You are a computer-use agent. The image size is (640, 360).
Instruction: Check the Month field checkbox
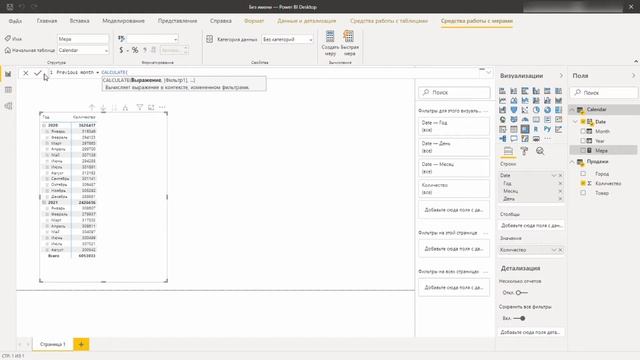(x=583, y=131)
